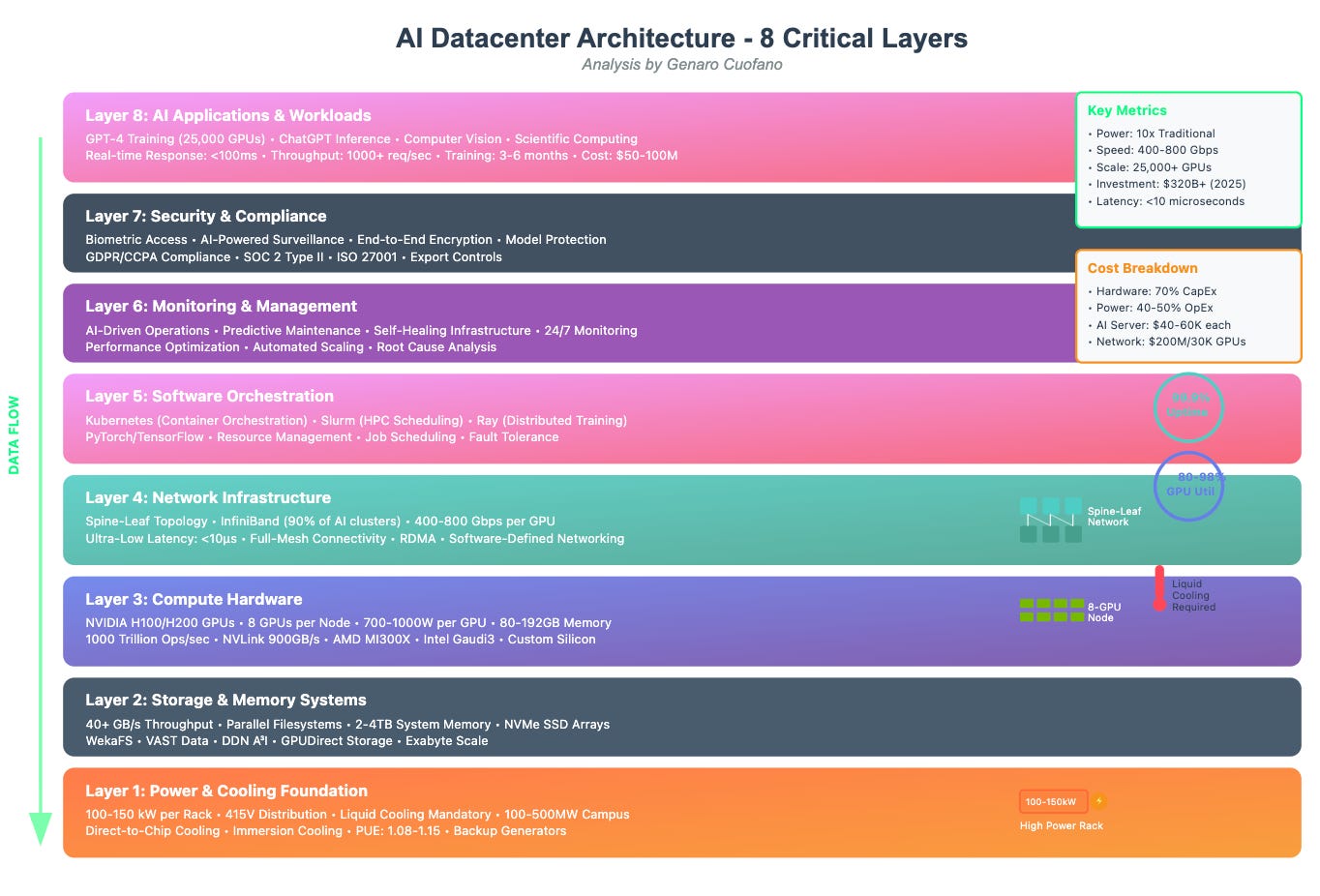Image resolution: width=1320 pixels, height=896 pixels.
Task: Click the Fault Tolerance text
Action: point(514,436)
